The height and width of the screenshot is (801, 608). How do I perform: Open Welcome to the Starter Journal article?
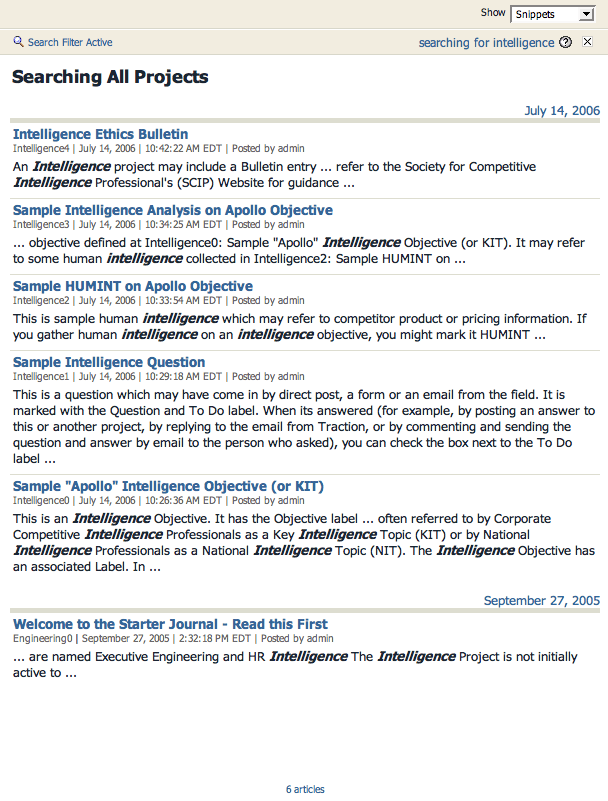click(x=170, y=624)
